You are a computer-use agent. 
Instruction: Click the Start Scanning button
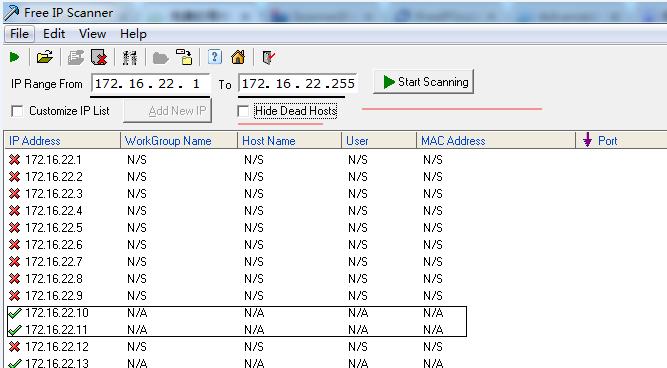pos(424,82)
